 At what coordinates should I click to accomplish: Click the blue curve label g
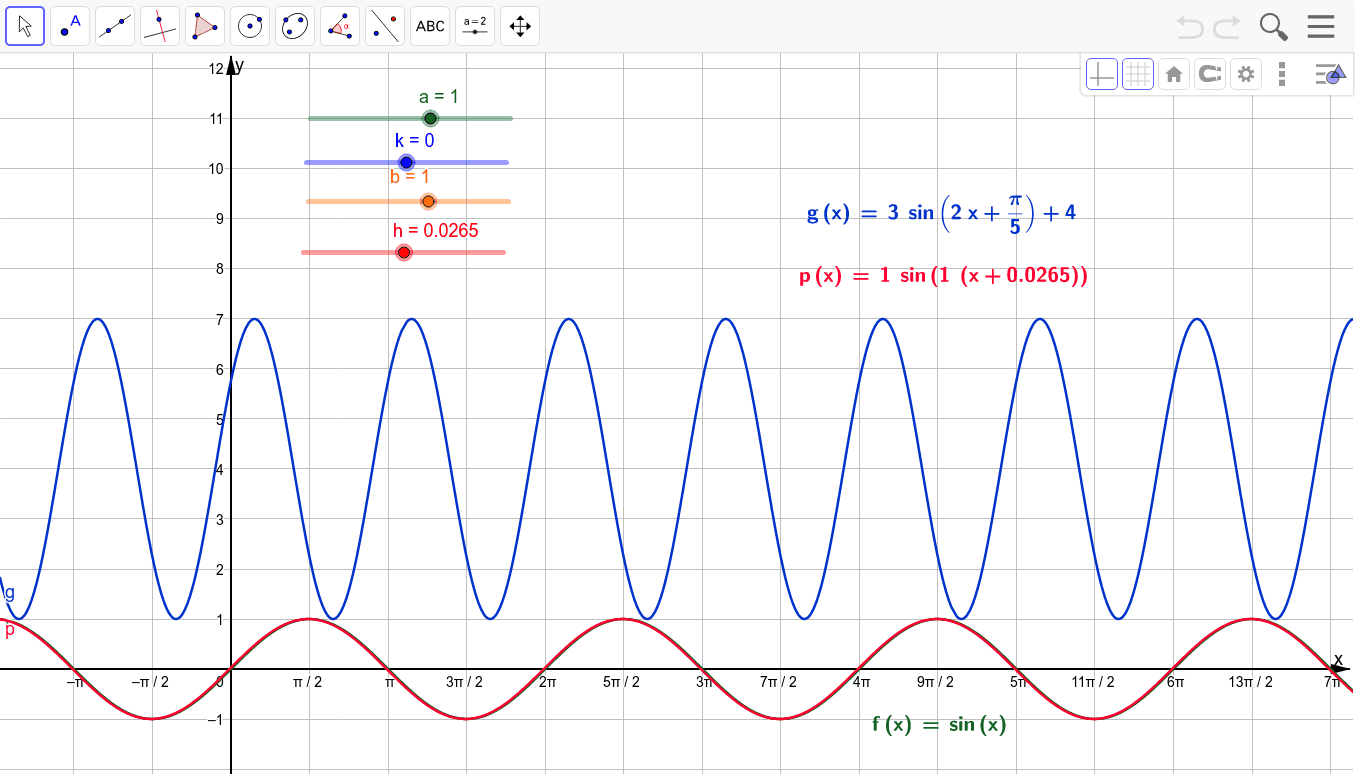click(10, 592)
